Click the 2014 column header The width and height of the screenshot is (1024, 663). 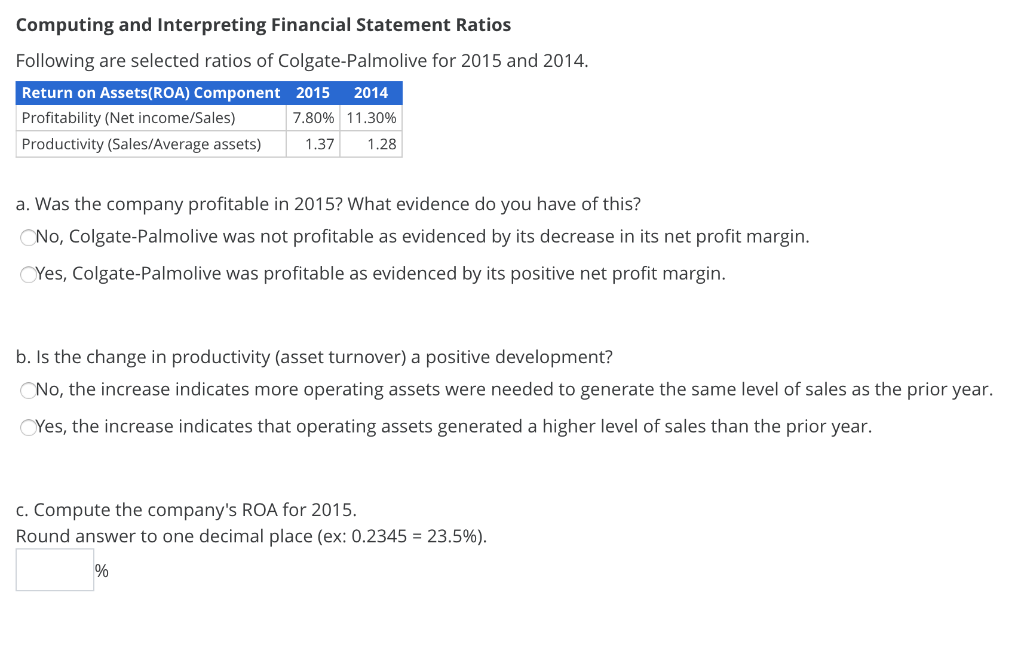pyautogui.click(x=370, y=92)
